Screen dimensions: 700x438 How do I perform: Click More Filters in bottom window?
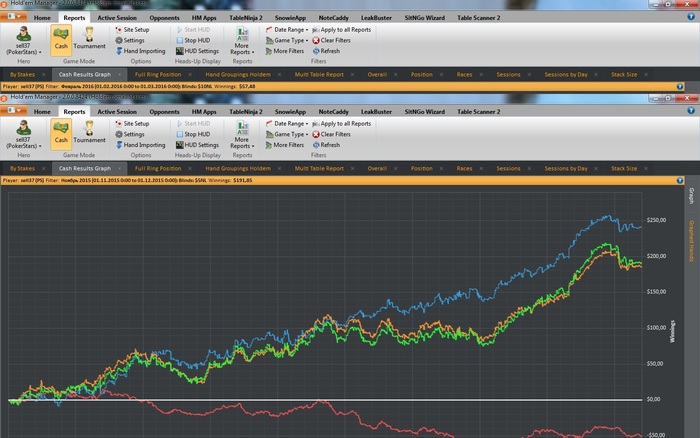284,145
